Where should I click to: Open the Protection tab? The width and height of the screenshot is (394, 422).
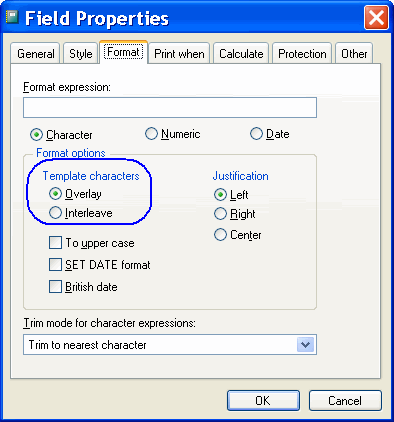302,54
